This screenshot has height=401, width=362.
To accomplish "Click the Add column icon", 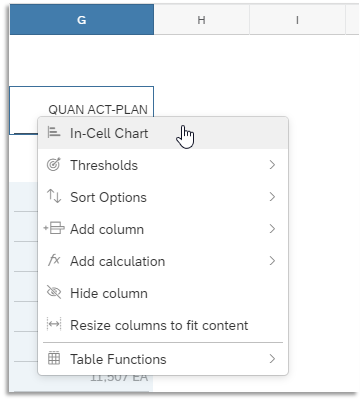I will click(x=54, y=229).
